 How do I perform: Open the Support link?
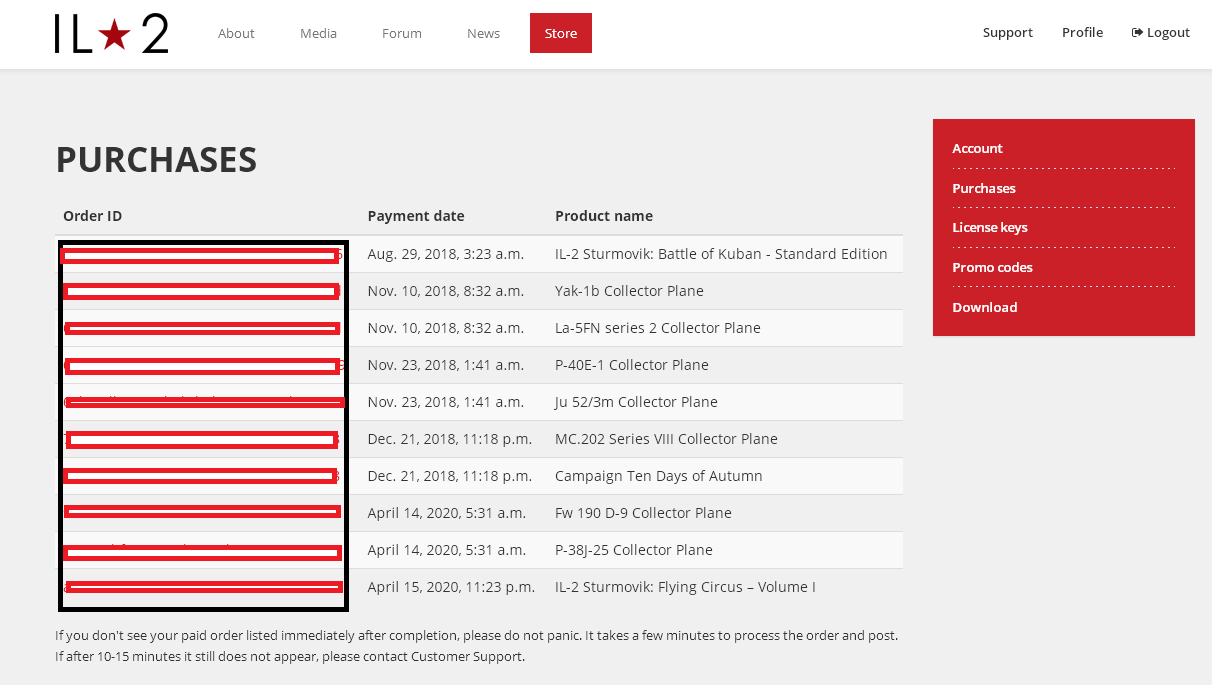[1007, 32]
